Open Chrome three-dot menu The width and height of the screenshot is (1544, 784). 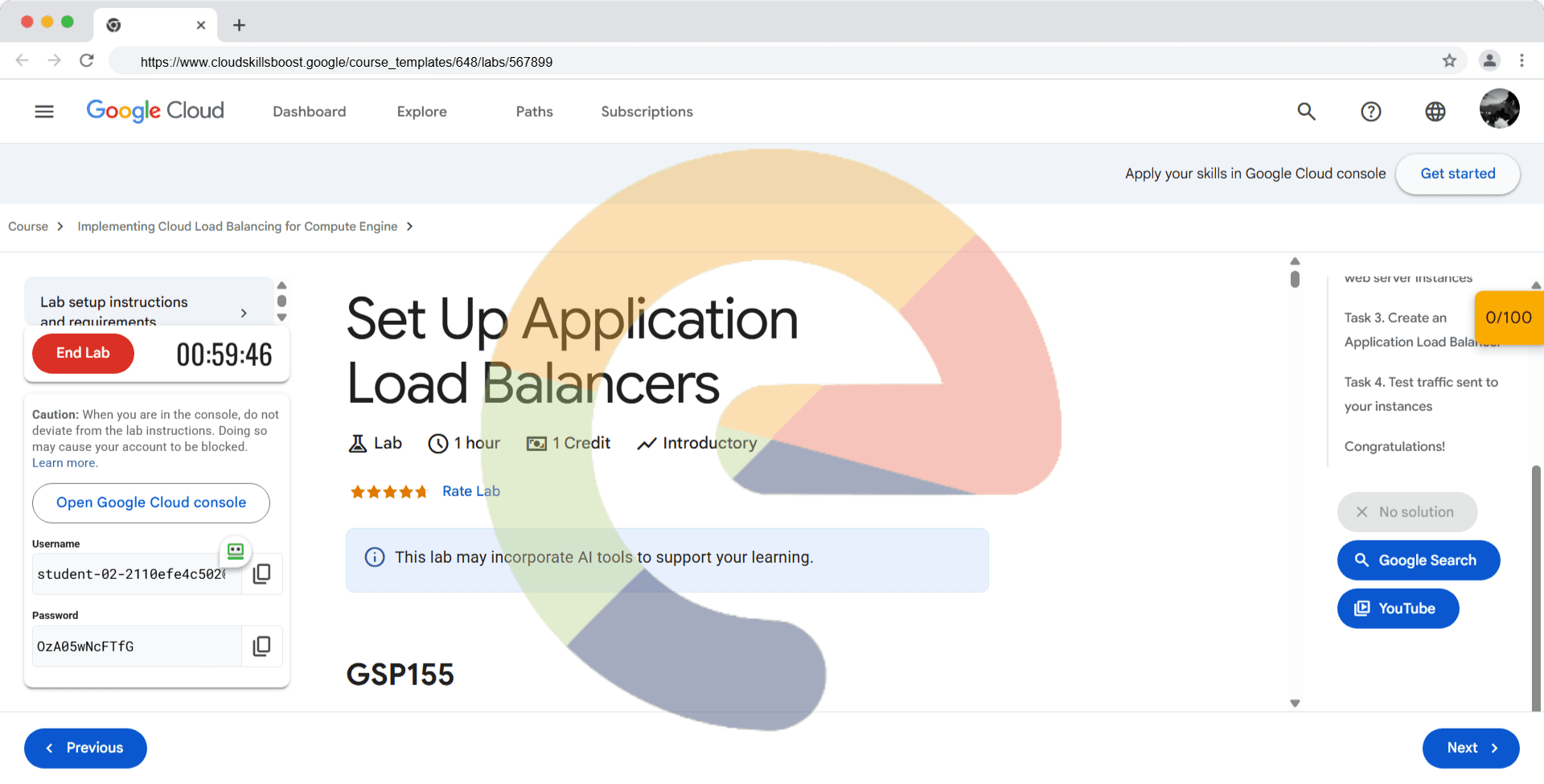pyautogui.click(x=1521, y=60)
